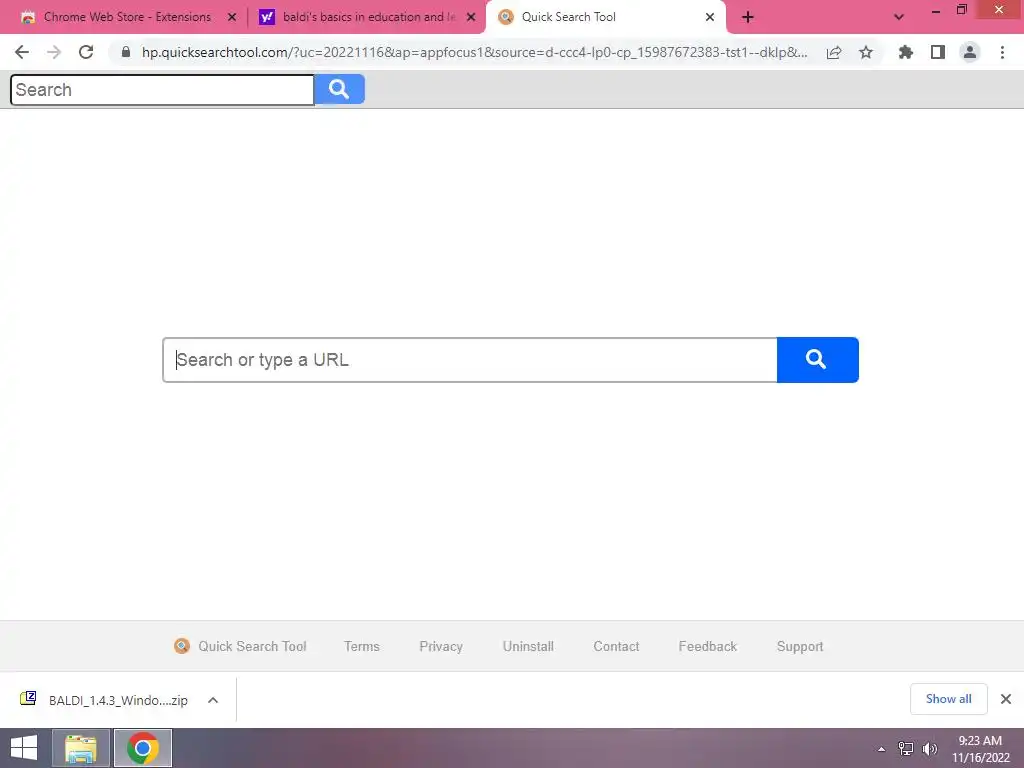Viewport: 1024px width, 768px height.
Task: Close the Chrome Web Store tab
Action: click(x=232, y=17)
